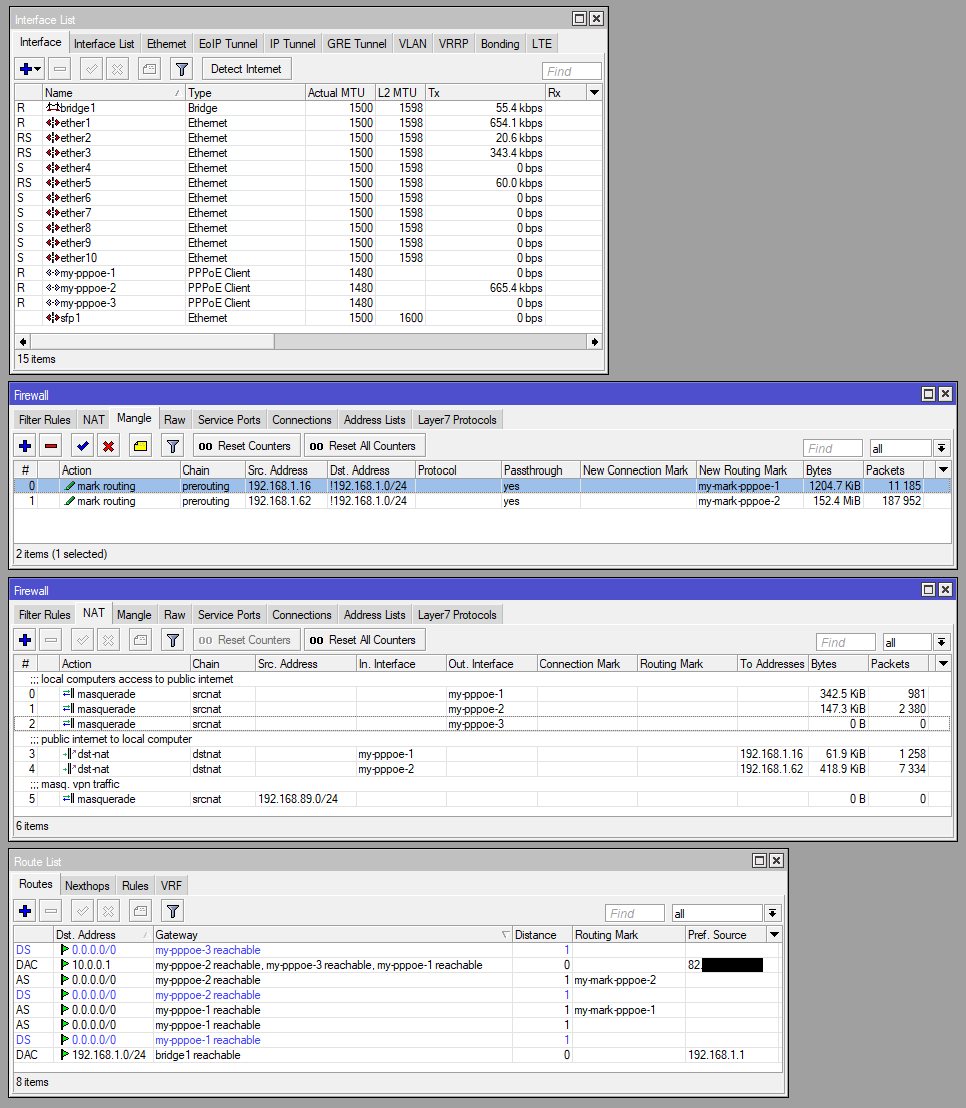Open NAT filter 'all' dropdown

coord(941,642)
